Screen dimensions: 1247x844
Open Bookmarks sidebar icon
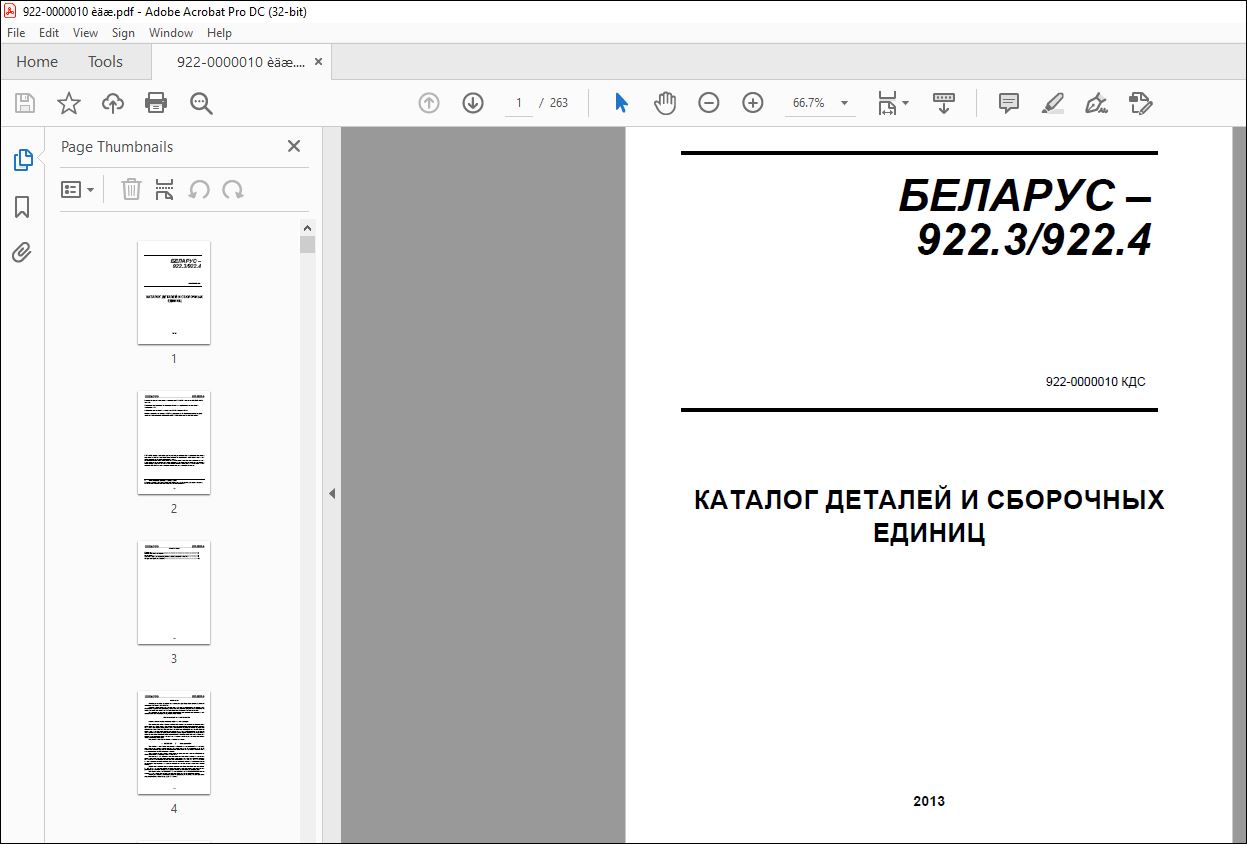pos(22,207)
